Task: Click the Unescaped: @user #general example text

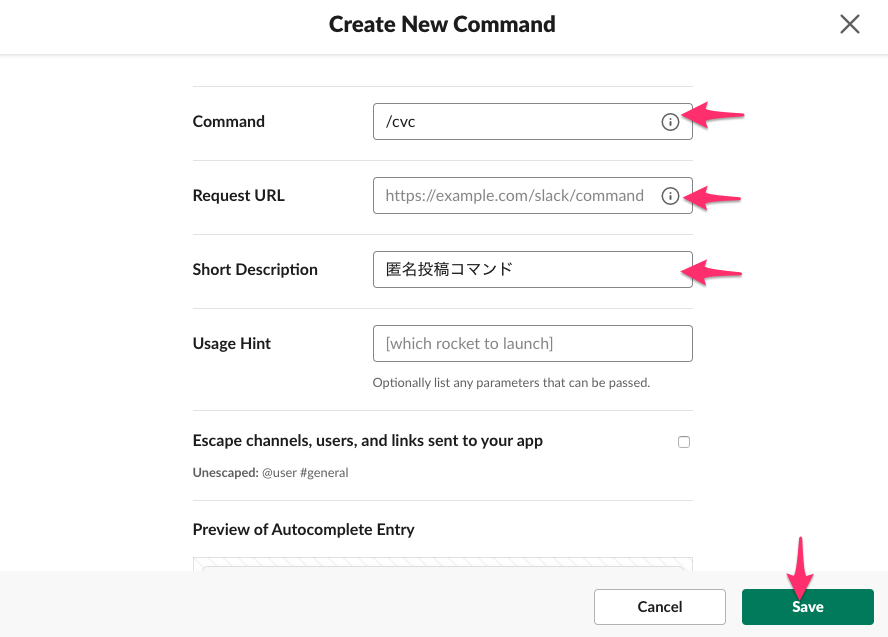Action: point(270,473)
